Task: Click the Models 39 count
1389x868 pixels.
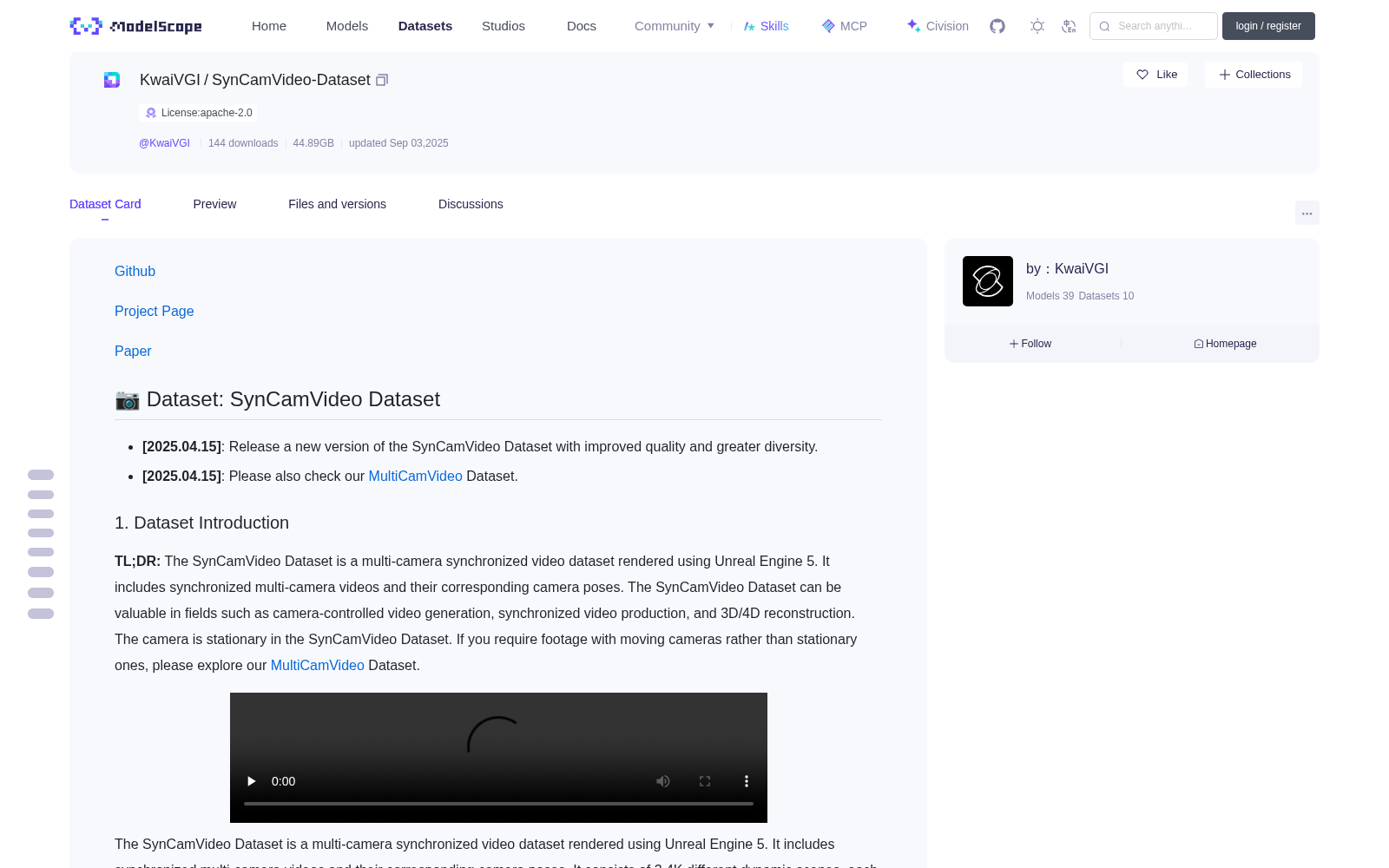Action: pyautogui.click(x=1050, y=296)
